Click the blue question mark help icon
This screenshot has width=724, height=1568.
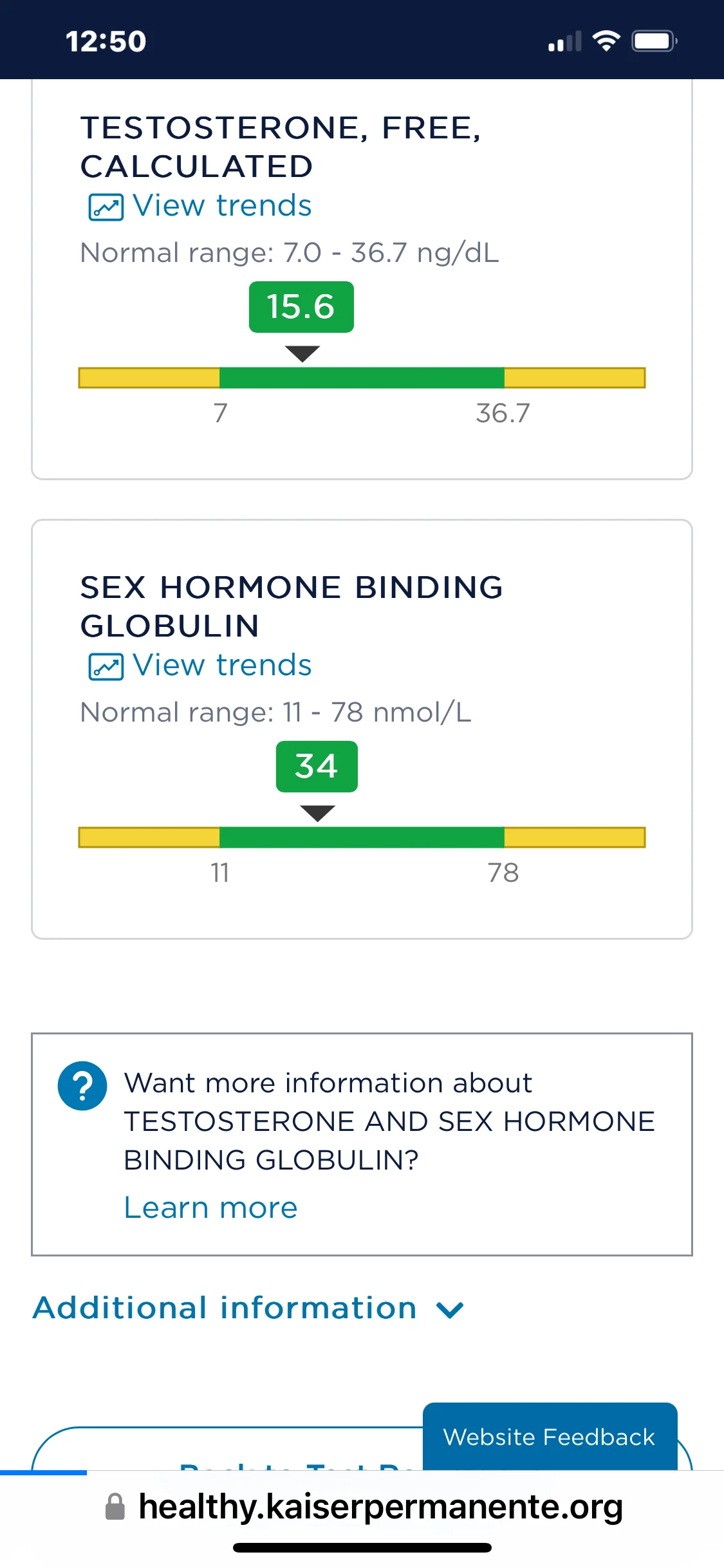(82, 1086)
